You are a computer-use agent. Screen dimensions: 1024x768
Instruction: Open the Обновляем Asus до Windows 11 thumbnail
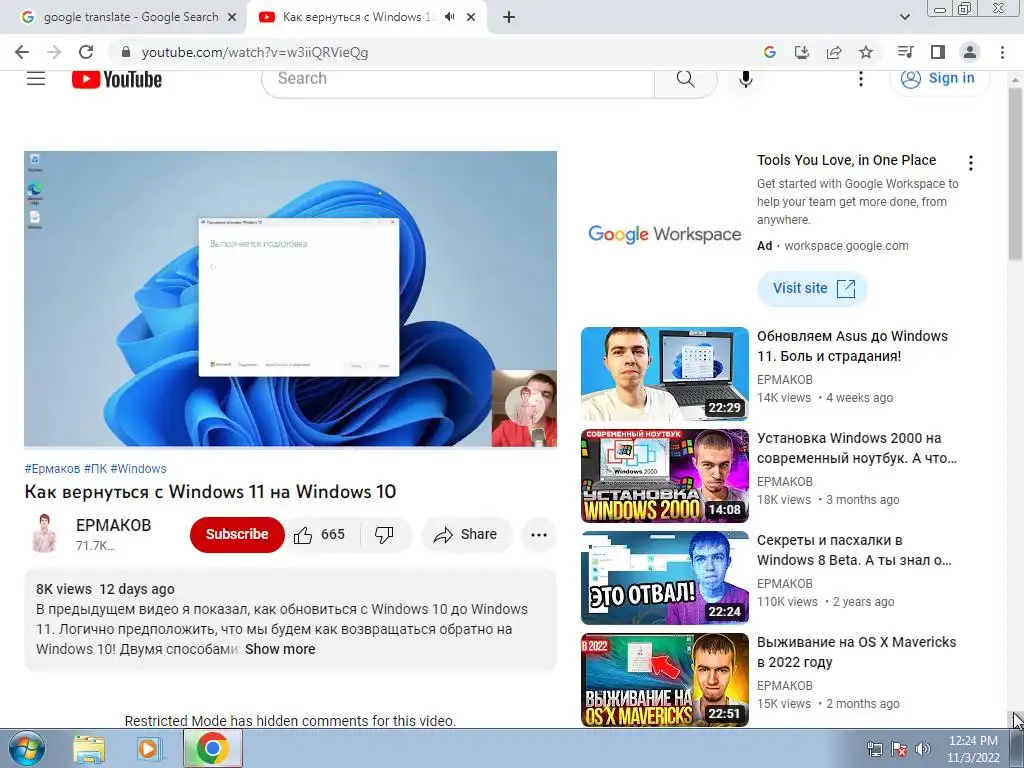[665, 374]
